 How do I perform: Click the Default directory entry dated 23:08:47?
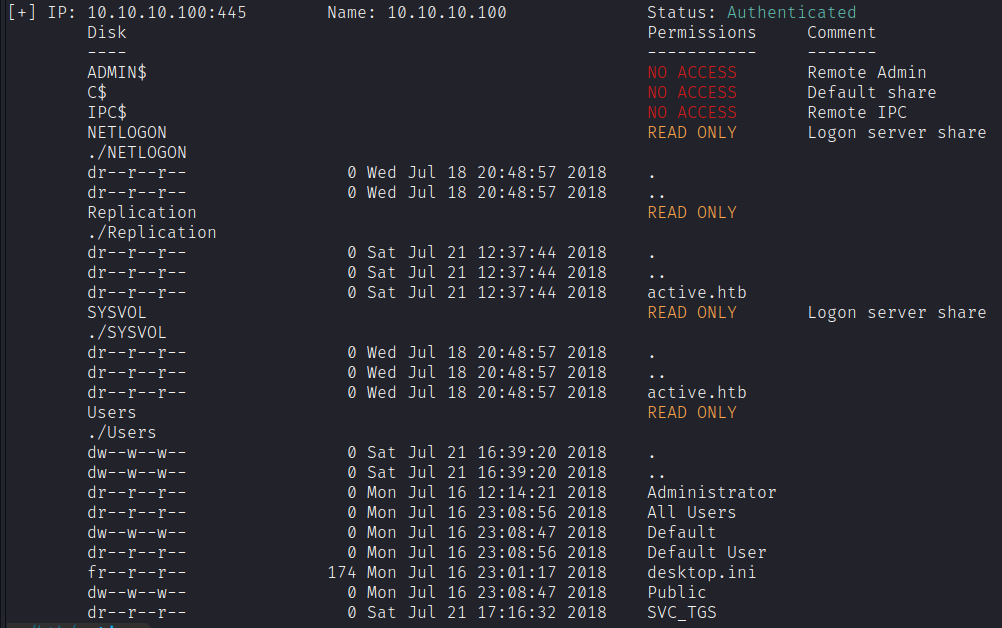click(682, 532)
